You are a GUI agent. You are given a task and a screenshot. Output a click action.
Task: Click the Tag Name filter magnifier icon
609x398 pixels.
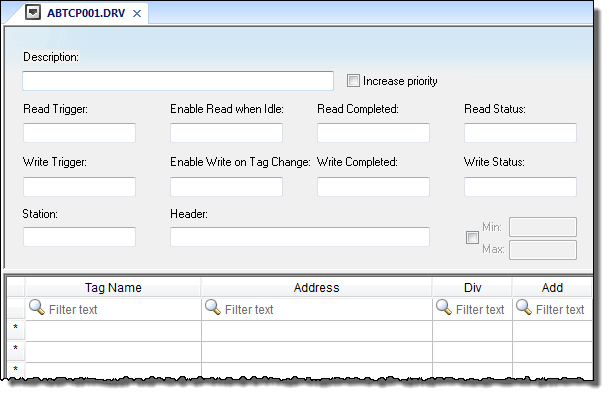click(37, 307)
